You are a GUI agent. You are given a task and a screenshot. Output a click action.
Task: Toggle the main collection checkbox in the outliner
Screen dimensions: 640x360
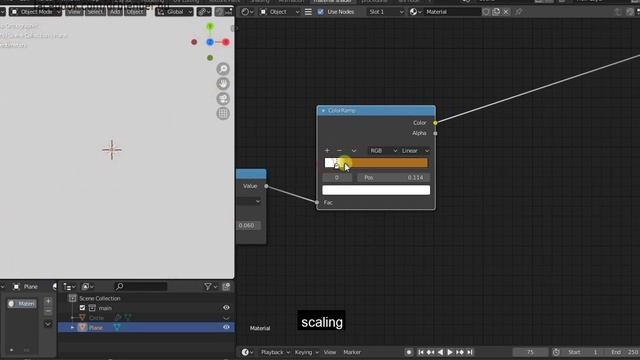tap(82, 308)
